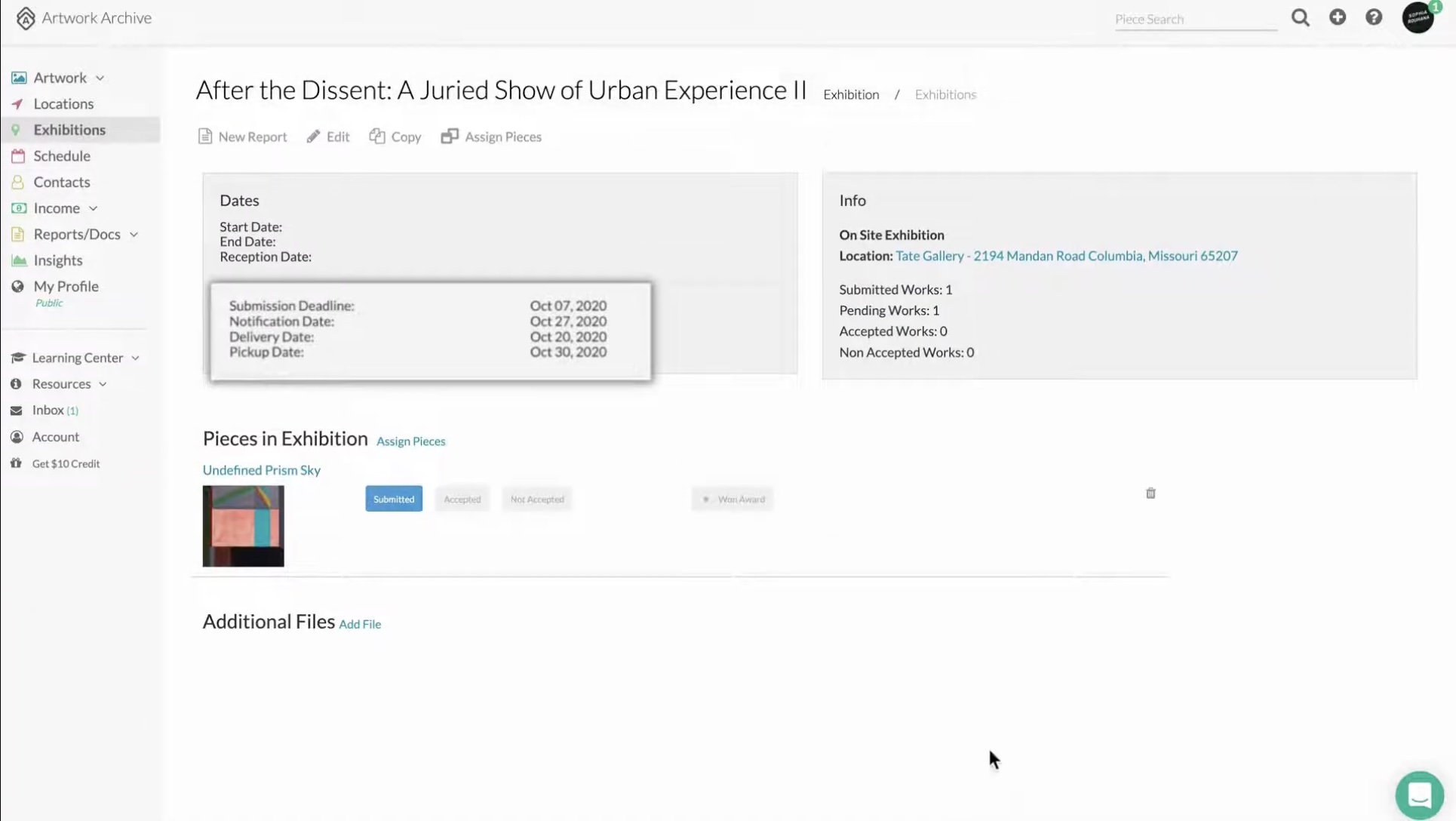The width and height of the screenshot is (1456, 821).
Task: Mark the piece as Not Accepted
Action: (537, 499)
